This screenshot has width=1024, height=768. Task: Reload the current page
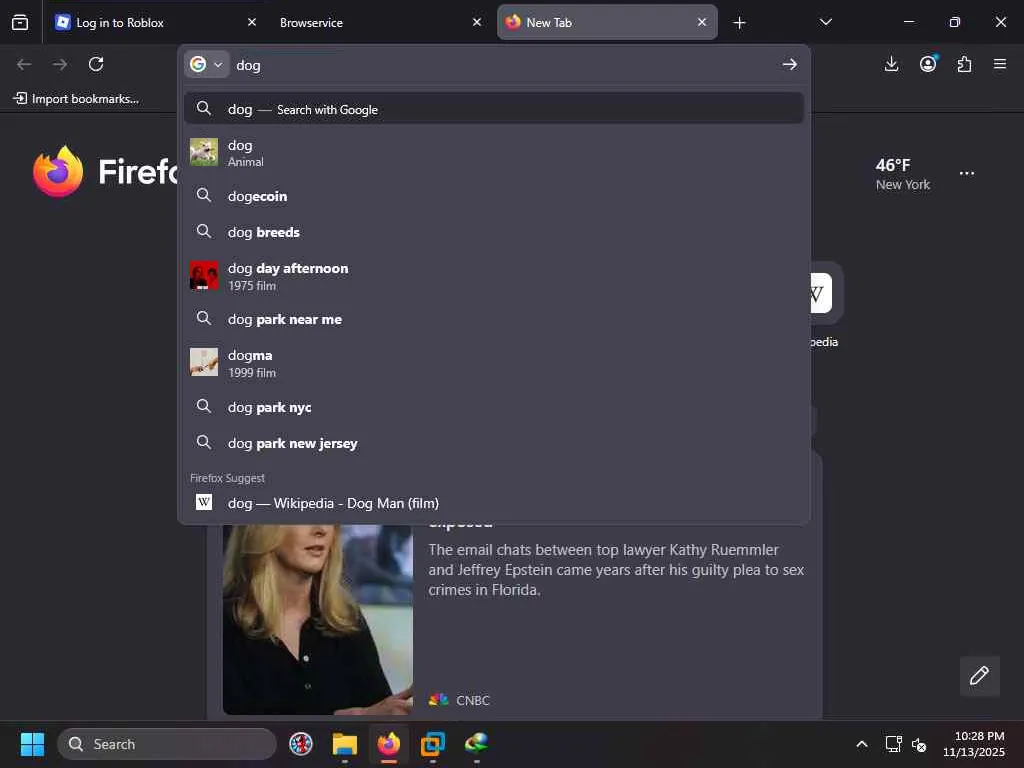pos(96,64)
